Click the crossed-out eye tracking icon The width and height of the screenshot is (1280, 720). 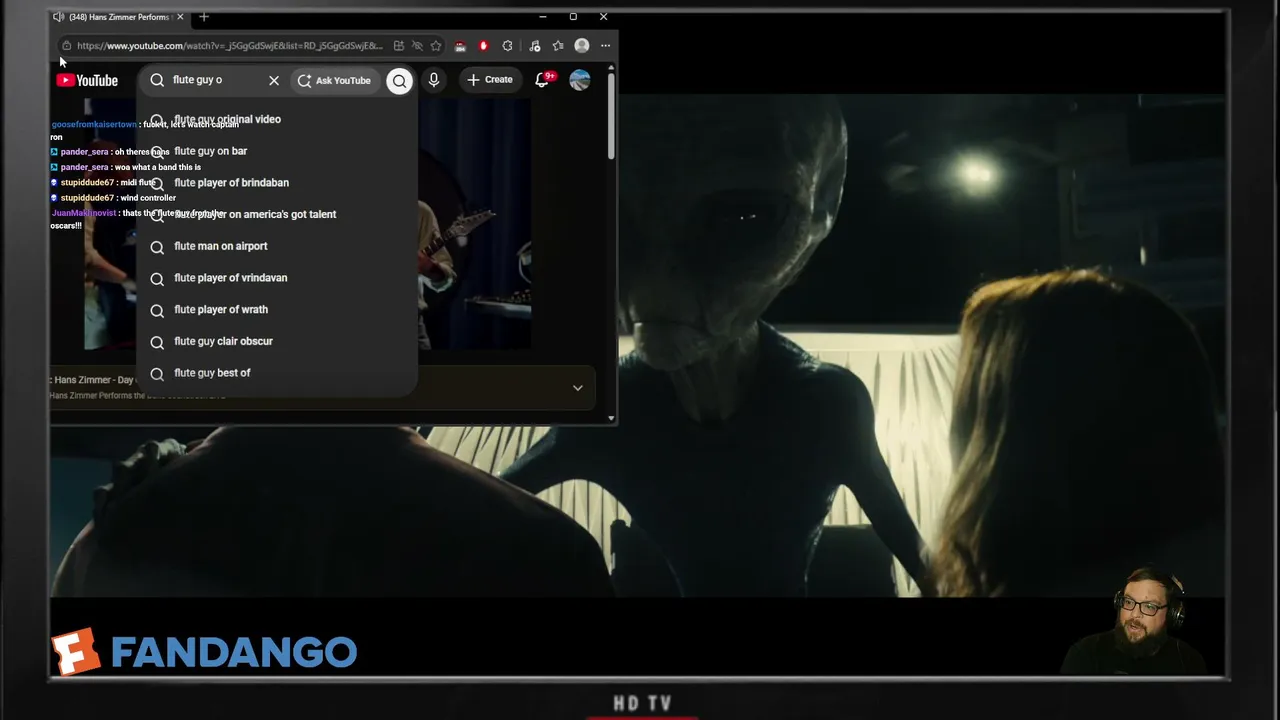tap(417, 46)
